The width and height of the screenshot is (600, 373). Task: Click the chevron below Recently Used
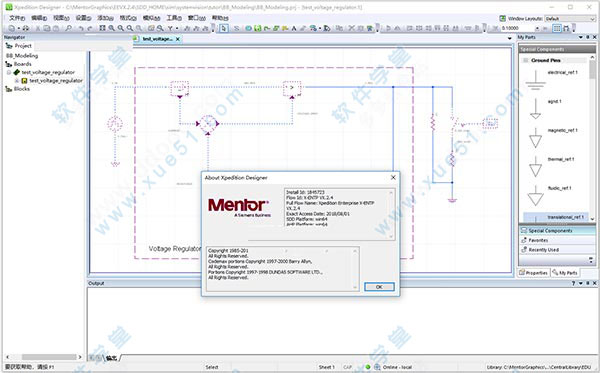click(591, 260)
